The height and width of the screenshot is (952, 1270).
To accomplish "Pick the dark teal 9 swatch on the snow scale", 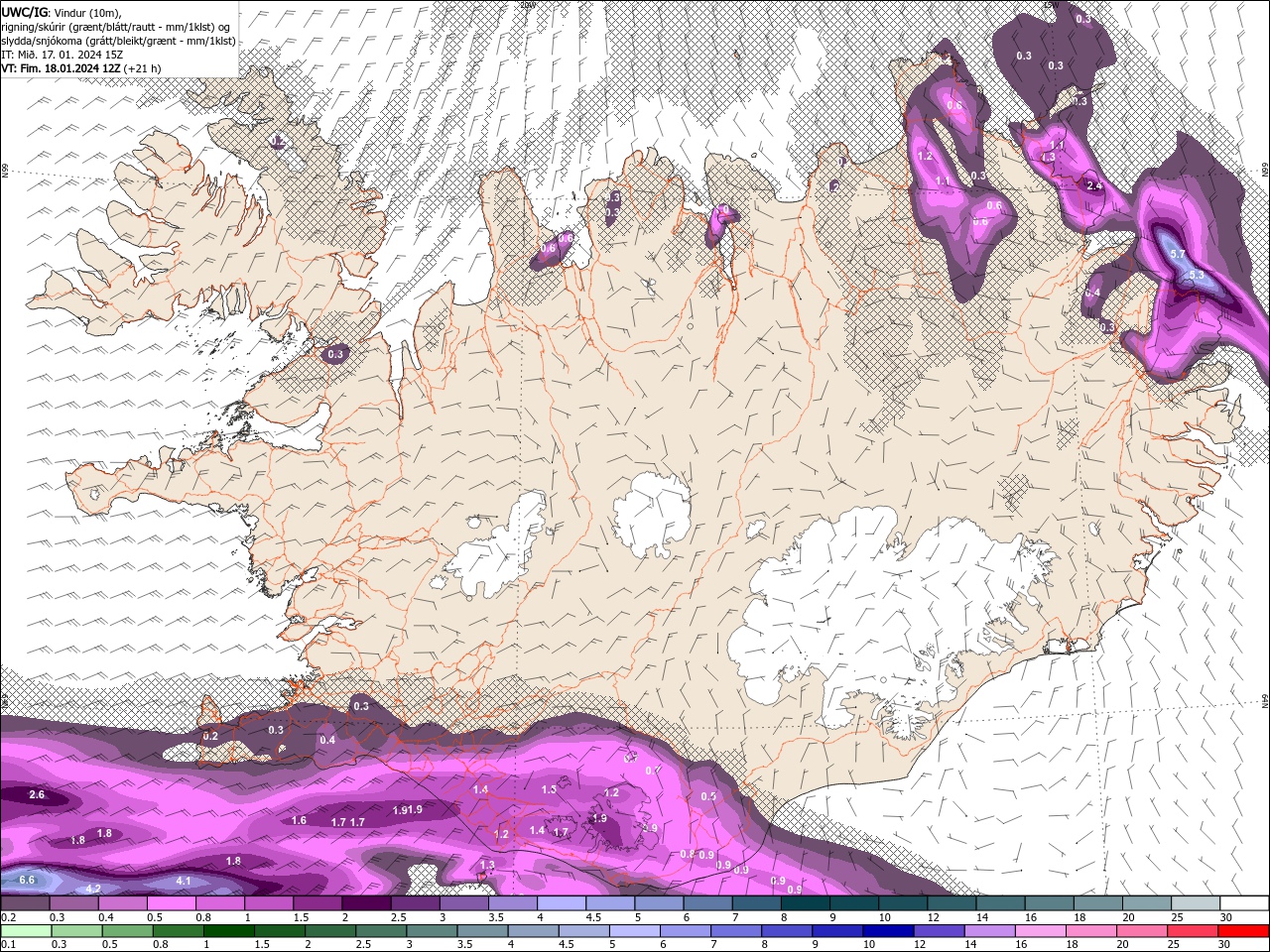I will (853, 903).
